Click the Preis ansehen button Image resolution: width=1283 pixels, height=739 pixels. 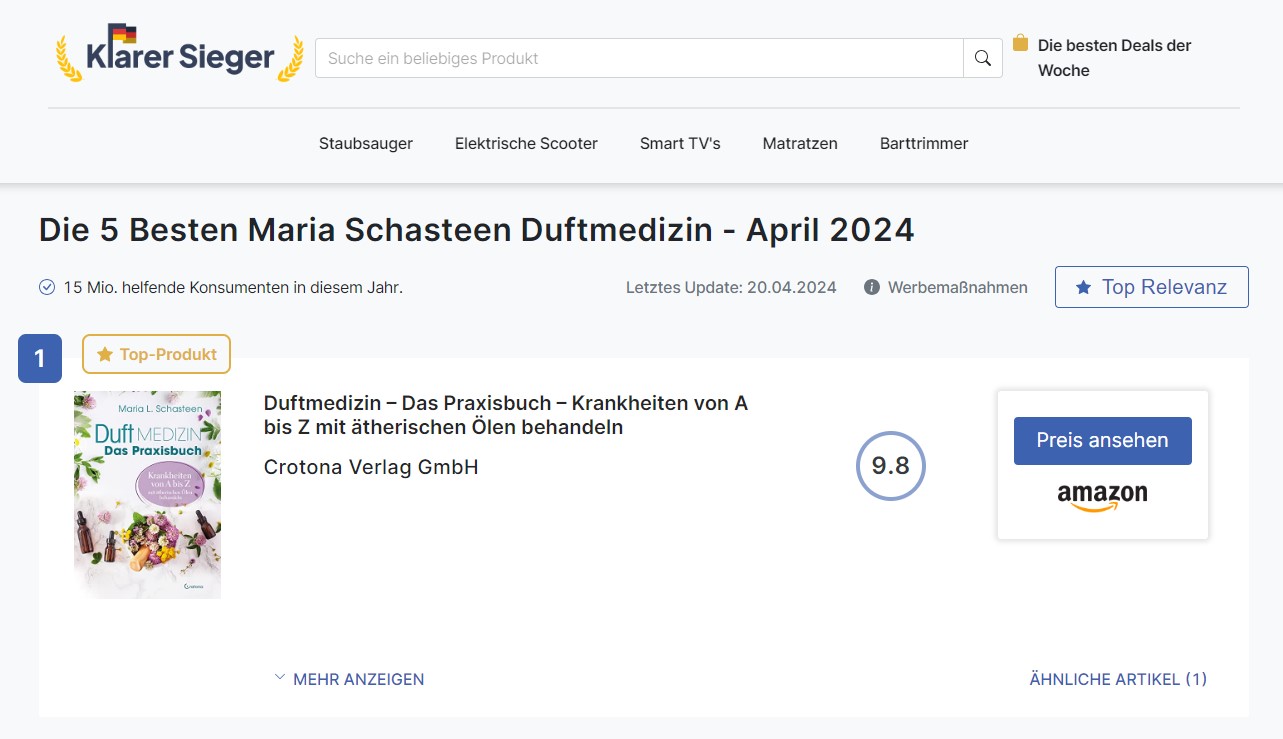1102,441
